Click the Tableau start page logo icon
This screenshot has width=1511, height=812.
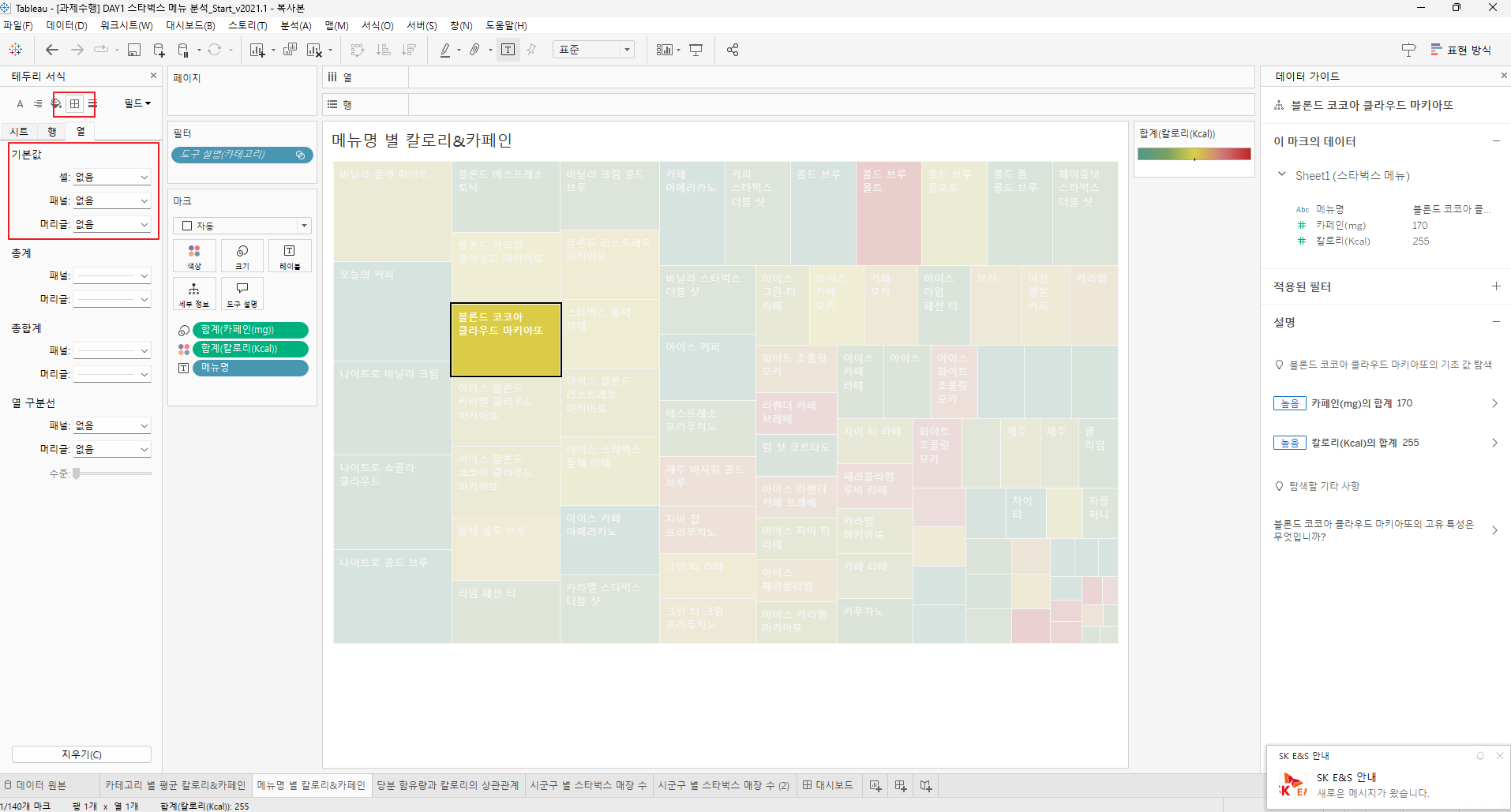15,50
